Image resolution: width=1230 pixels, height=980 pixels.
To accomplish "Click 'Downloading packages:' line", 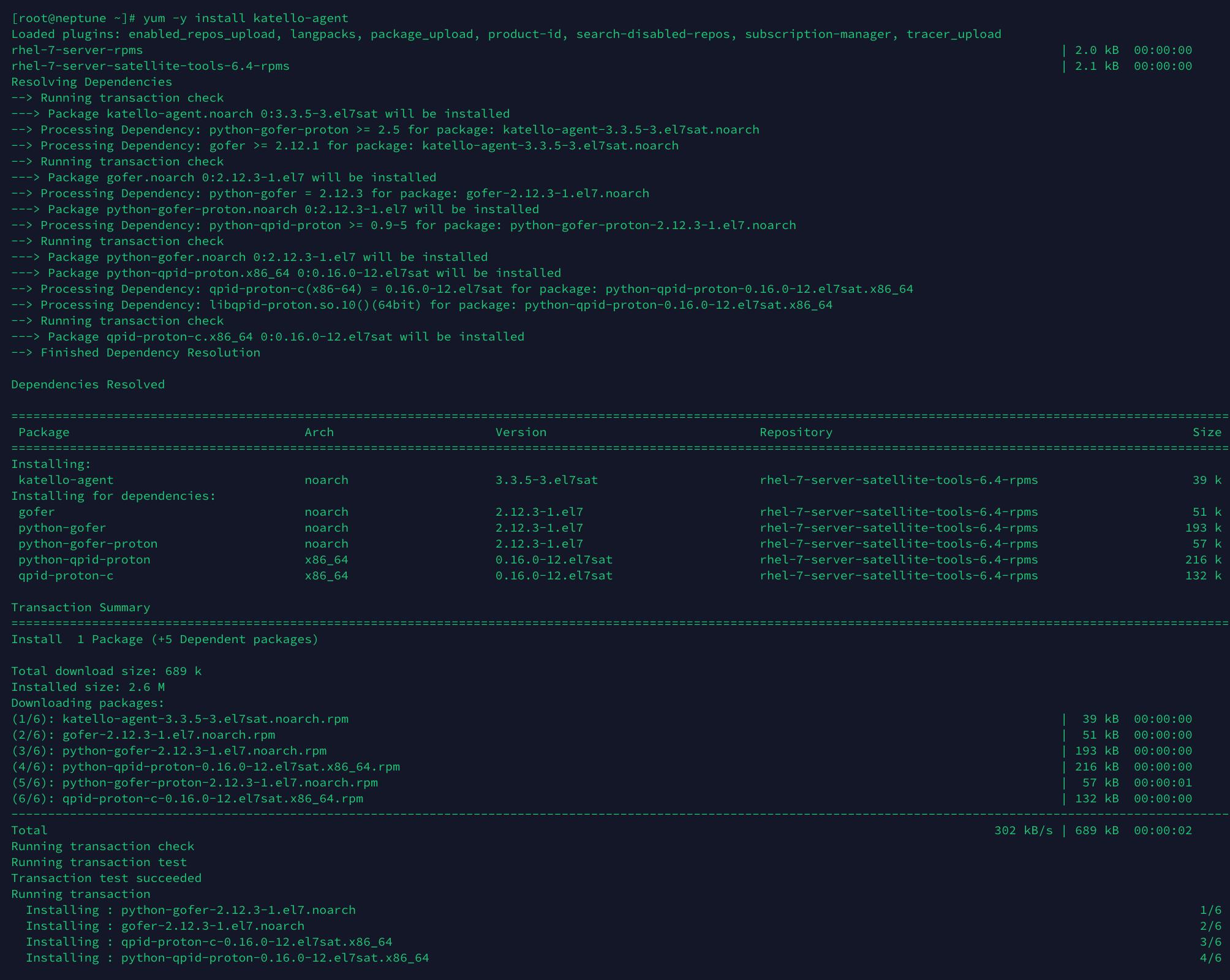I will 88,703.
